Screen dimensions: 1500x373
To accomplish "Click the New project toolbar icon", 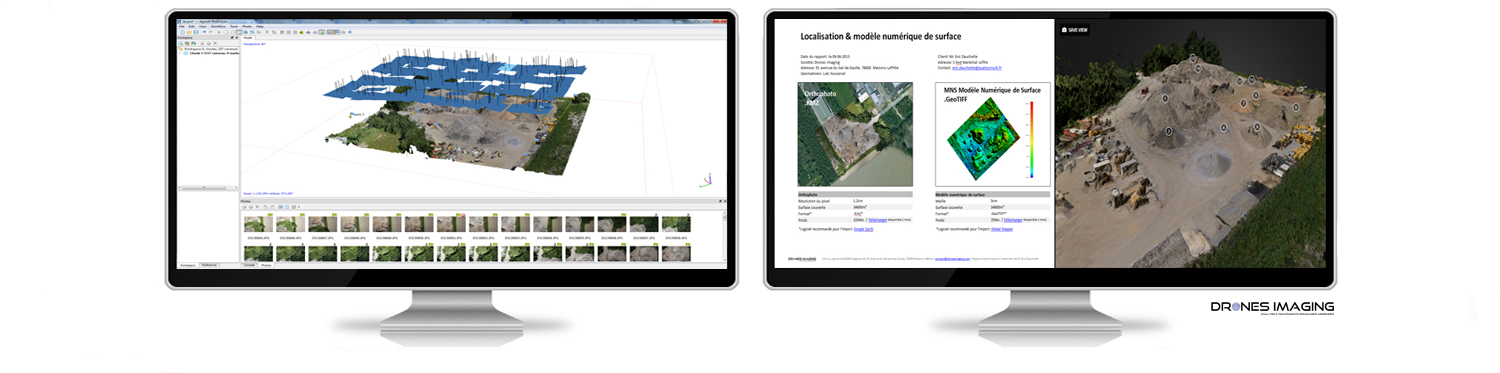I will click(182, 32).
